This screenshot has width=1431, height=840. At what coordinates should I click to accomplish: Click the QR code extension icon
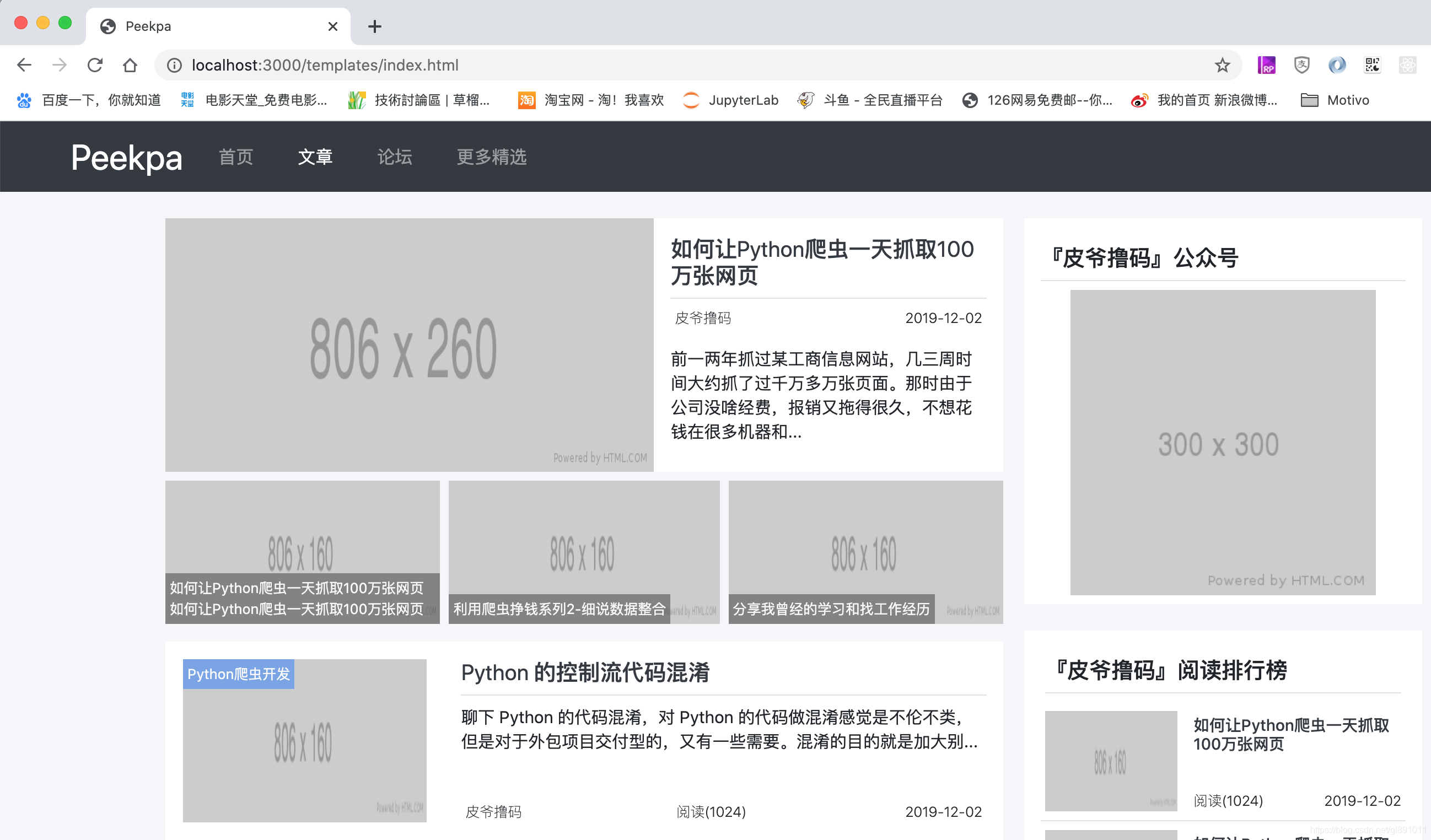1372,64
